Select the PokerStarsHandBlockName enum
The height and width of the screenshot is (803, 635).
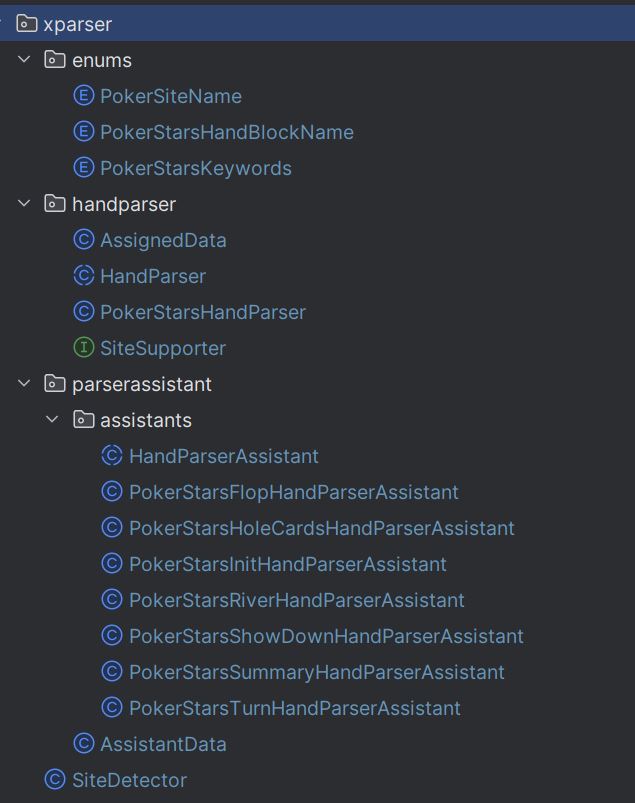[x=226, y=132]
